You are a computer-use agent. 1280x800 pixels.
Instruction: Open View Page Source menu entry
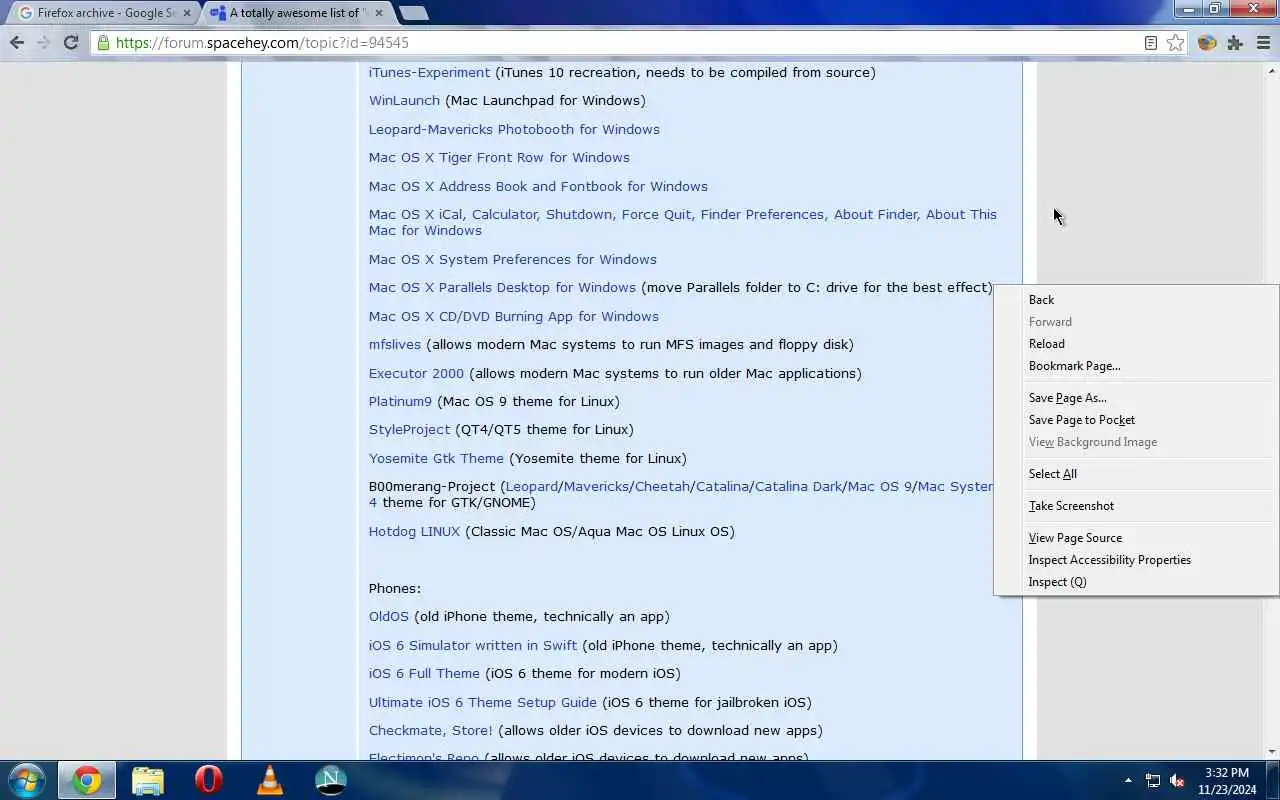[x=1136, y=538]
